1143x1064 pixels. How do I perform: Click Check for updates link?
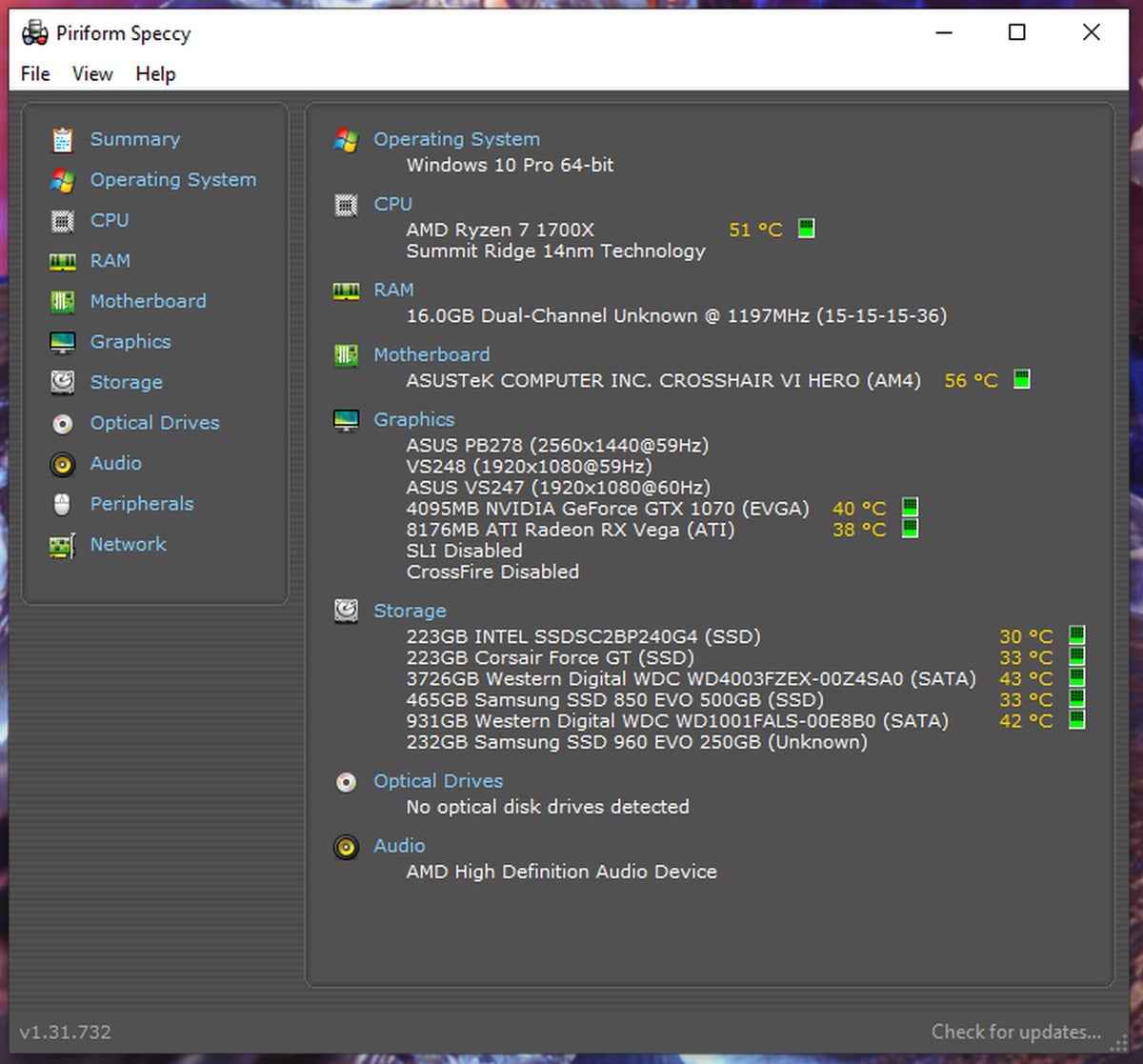[x=1016, y=1032]
